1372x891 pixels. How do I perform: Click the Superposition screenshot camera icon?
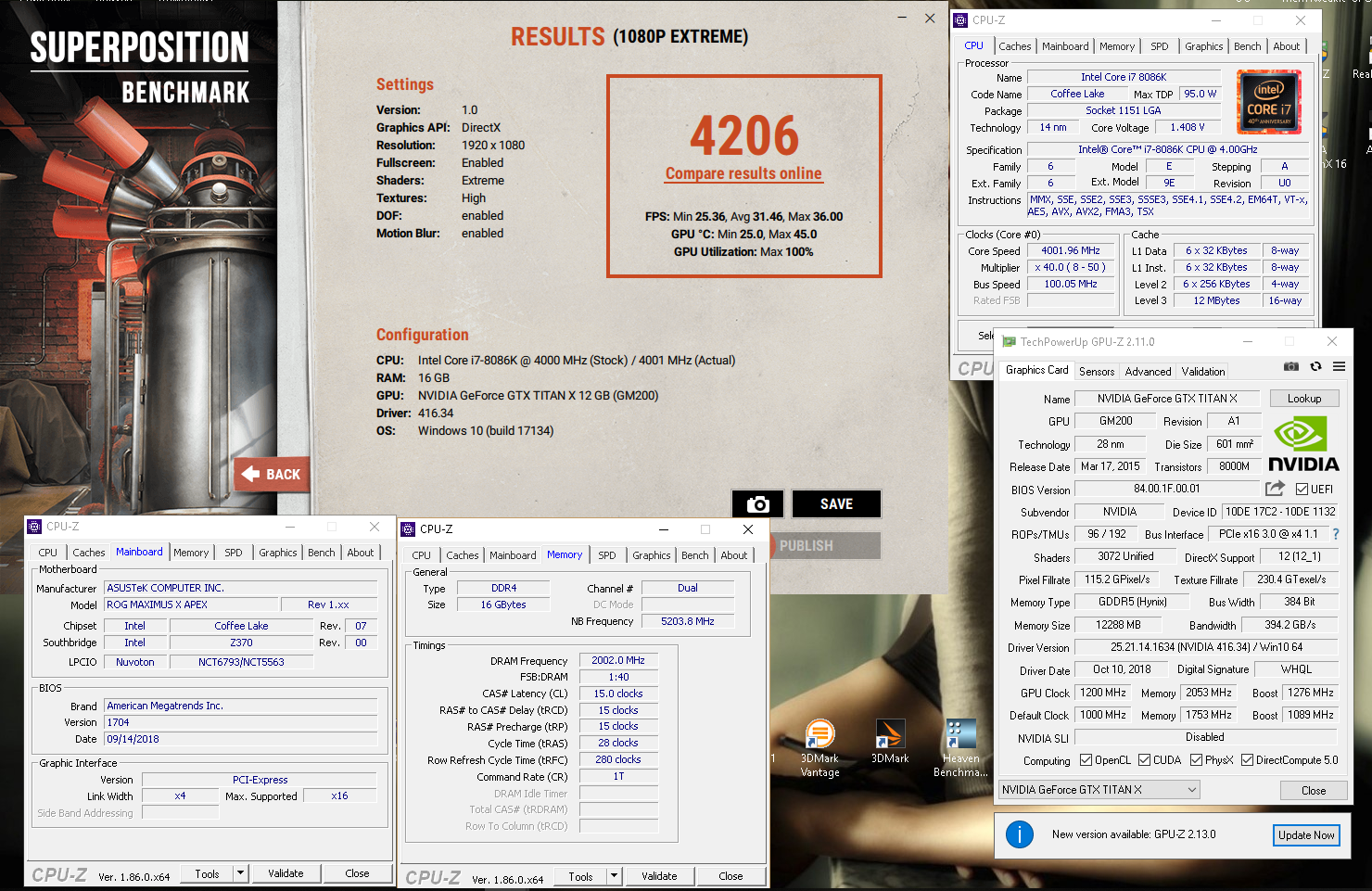point(757,503)
